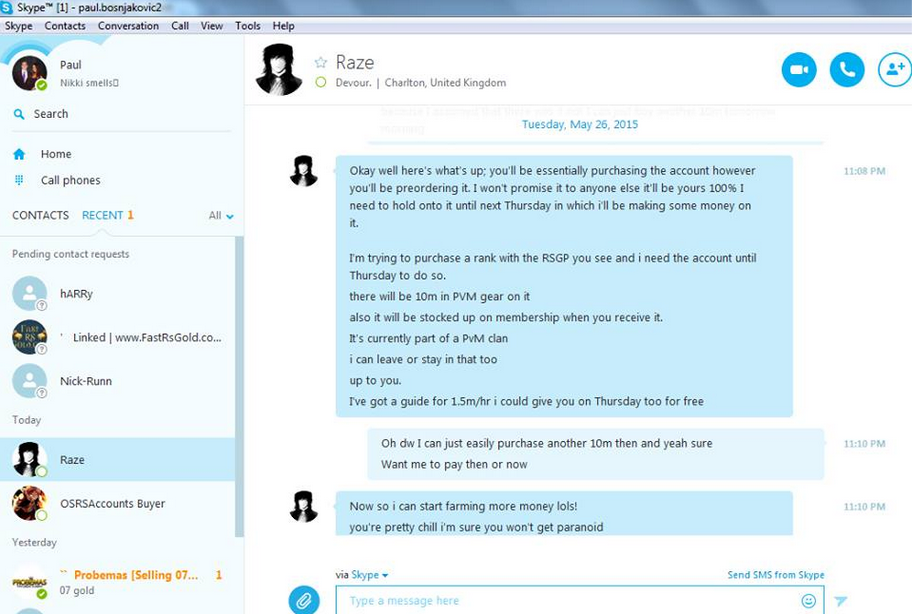Open the Home icon in sidebar
The width and height of the screenshot is (912, 614).
pyautogui.click(x=19, y=154)
